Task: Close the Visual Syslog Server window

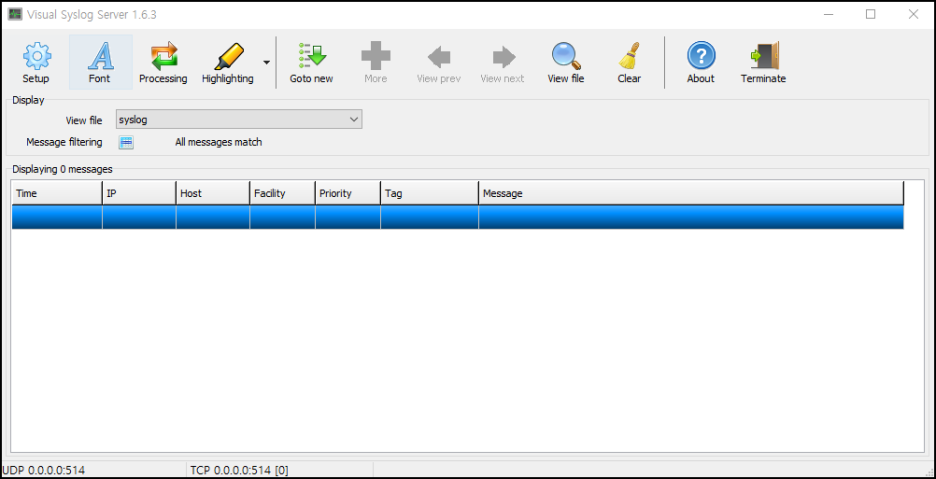Action: click(x=913, y=14)
